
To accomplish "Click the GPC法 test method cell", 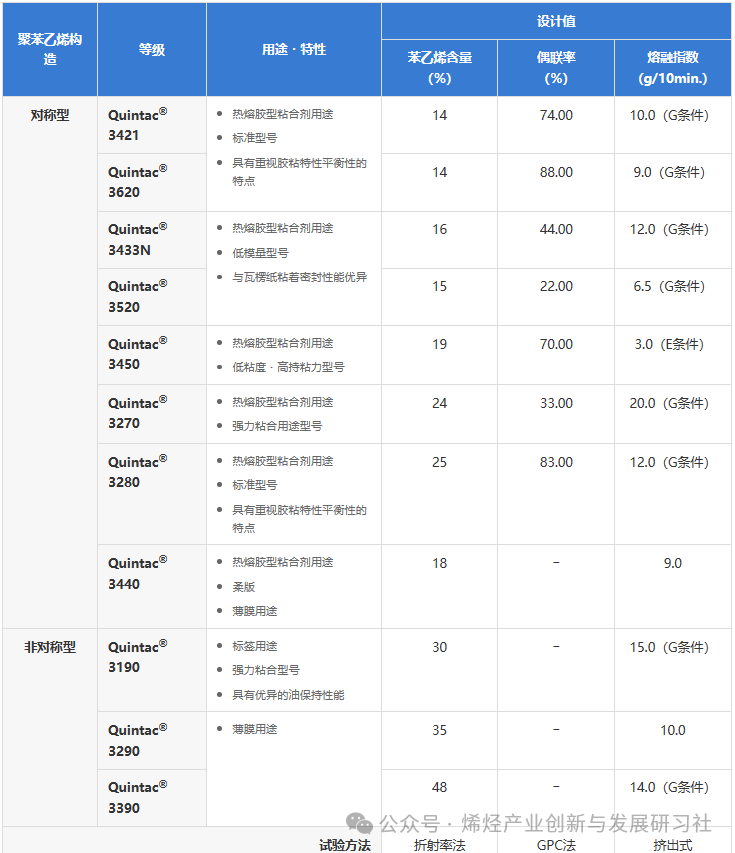I will pyautogui.click(x=556, y=845).
